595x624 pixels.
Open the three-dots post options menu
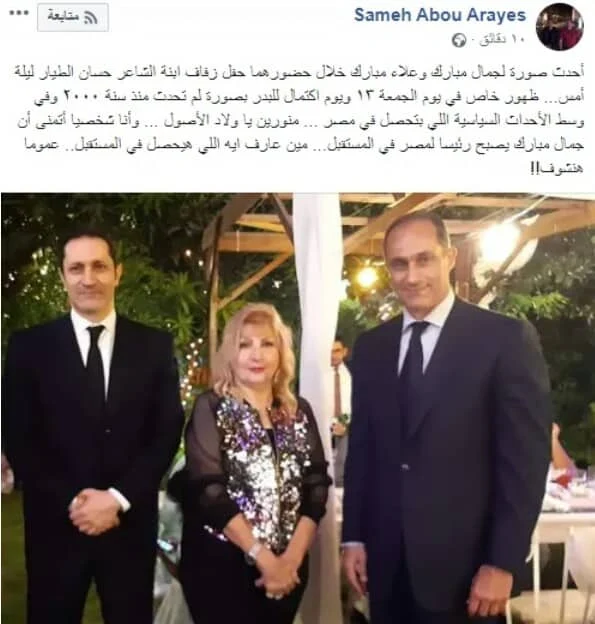[x=18, y=14]
